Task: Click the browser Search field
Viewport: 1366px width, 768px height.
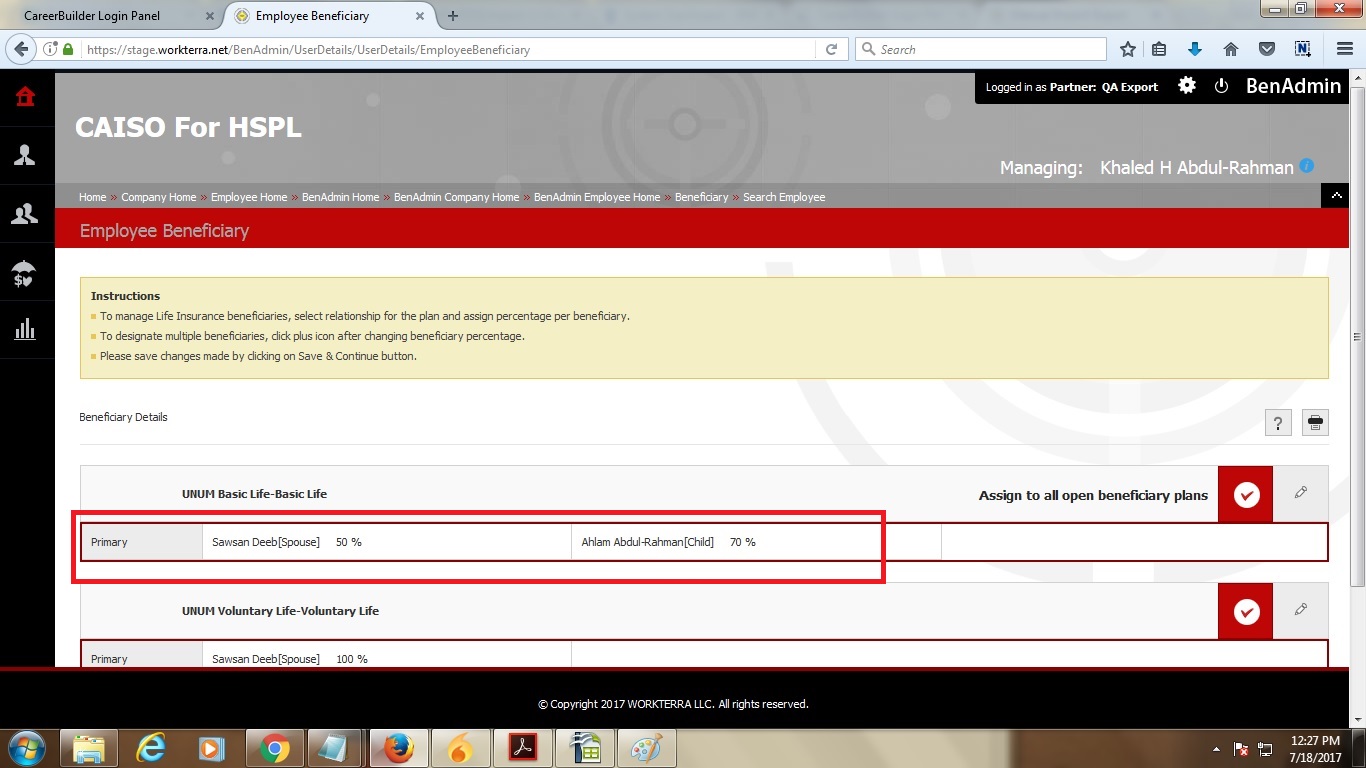Action: point(980,49)
